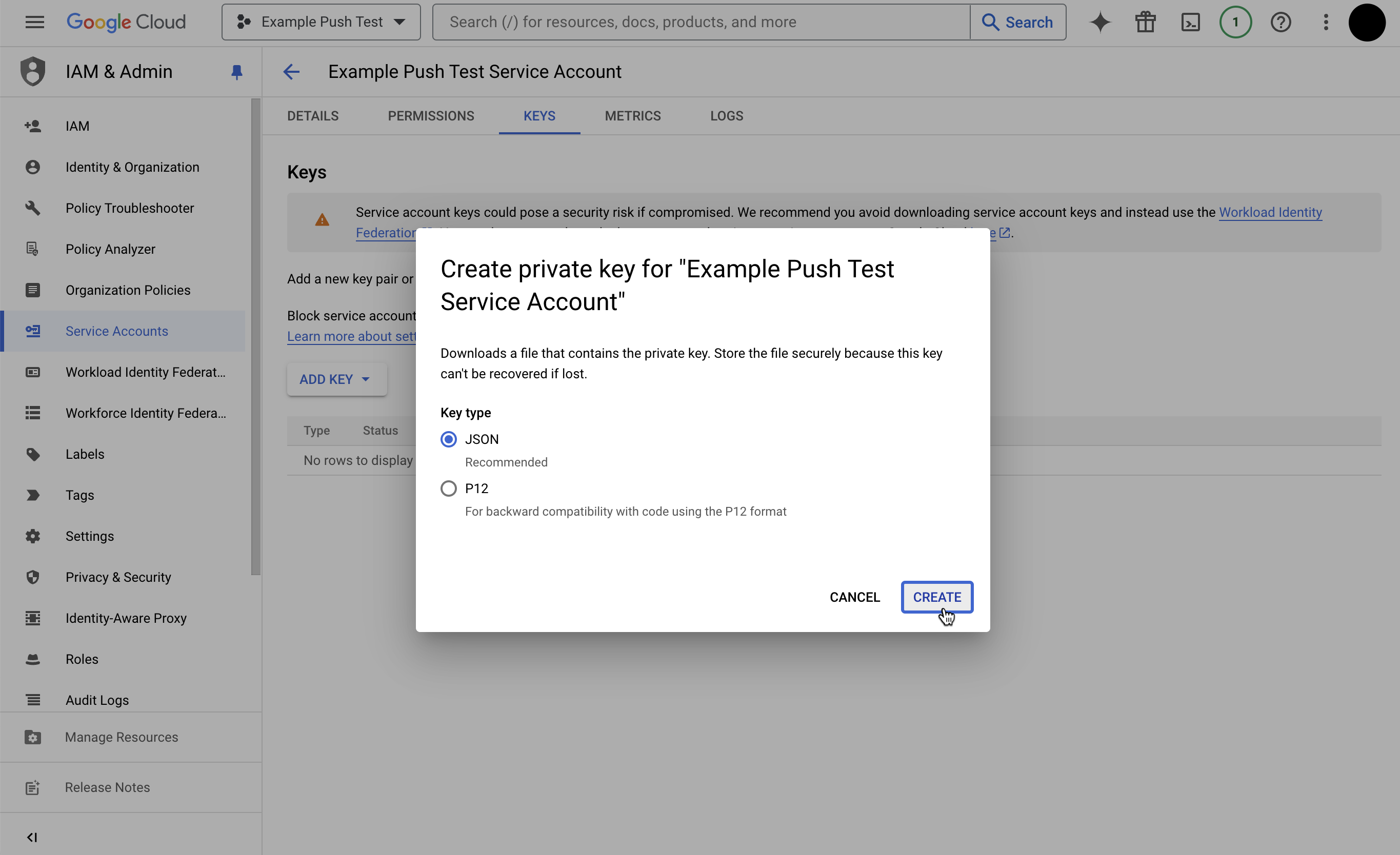Select JSON key type radio button
This screenshot has height=855, width=1400.
[x=449, y=439]
